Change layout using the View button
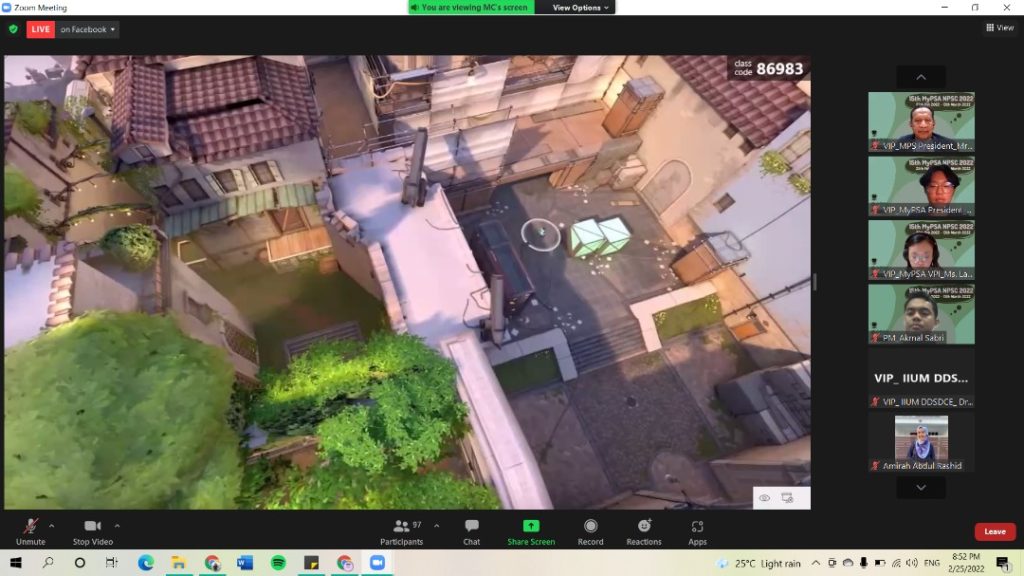 coord(999,28)
